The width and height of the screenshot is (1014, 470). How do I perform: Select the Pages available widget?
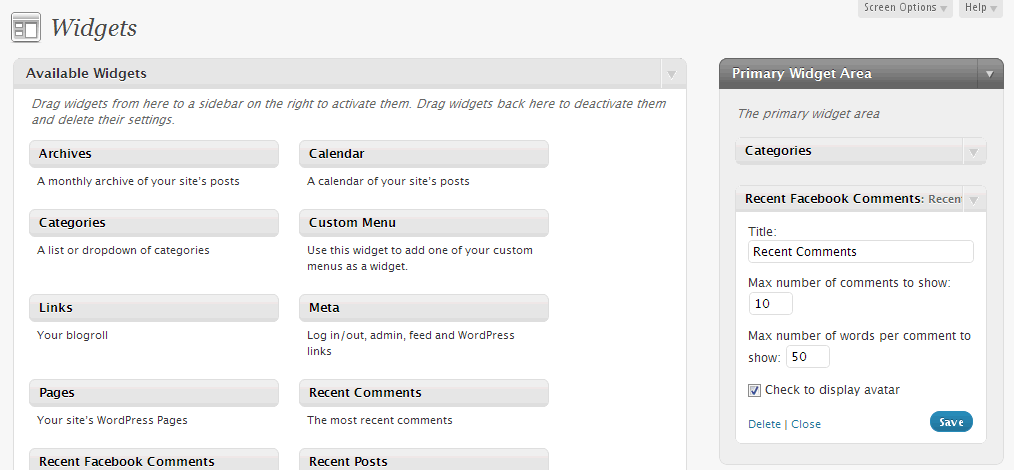153,393
